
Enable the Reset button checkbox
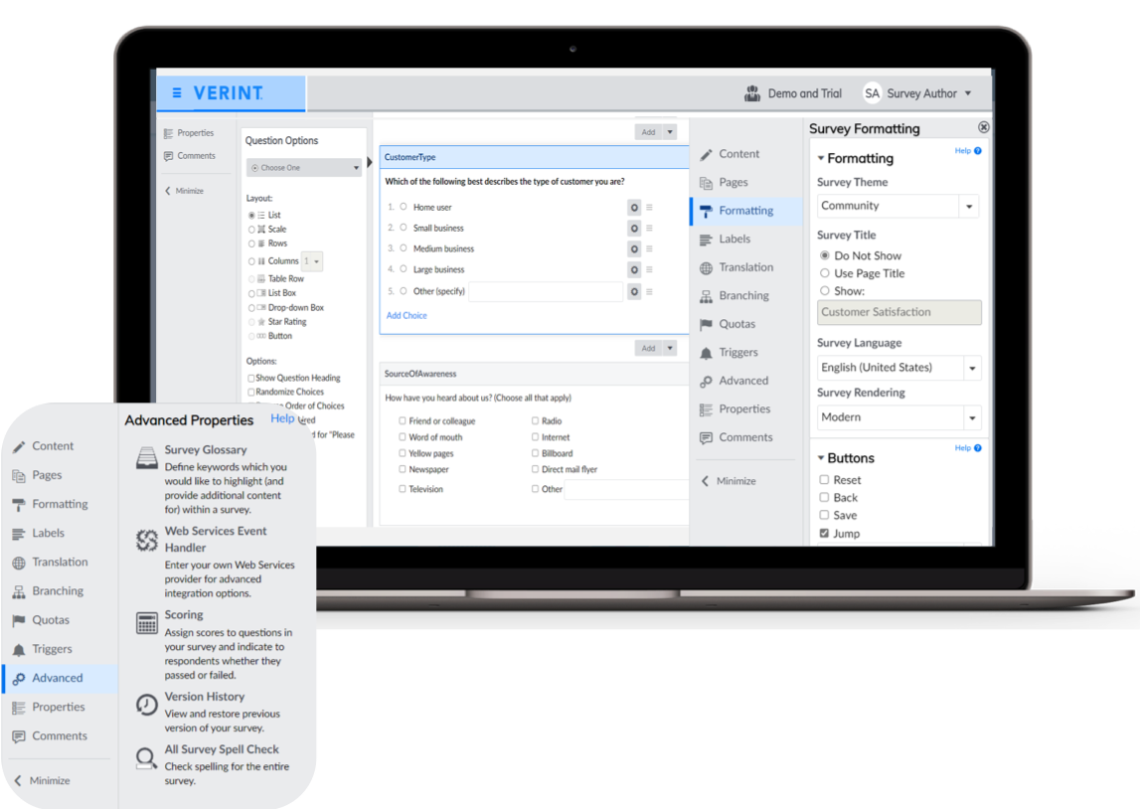(x=825, y=480)
